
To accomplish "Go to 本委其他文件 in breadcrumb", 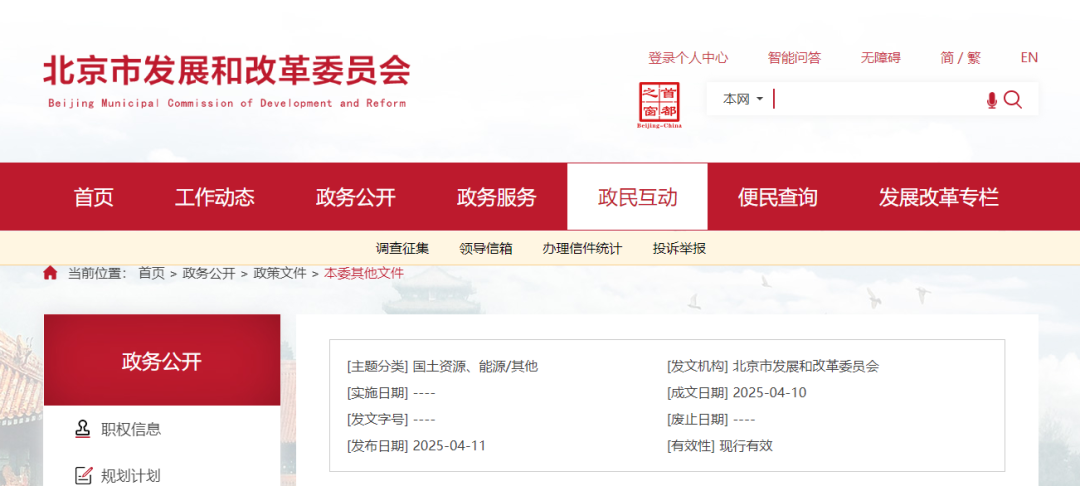I will coord(364,273).
